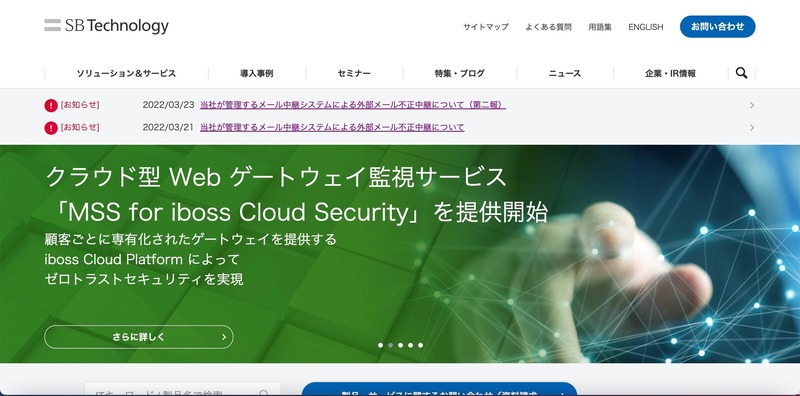Screen dimensions: 800x396
Task: Click chevron arrow at right of 2022/03/21 notice
Action: point(752,128)
